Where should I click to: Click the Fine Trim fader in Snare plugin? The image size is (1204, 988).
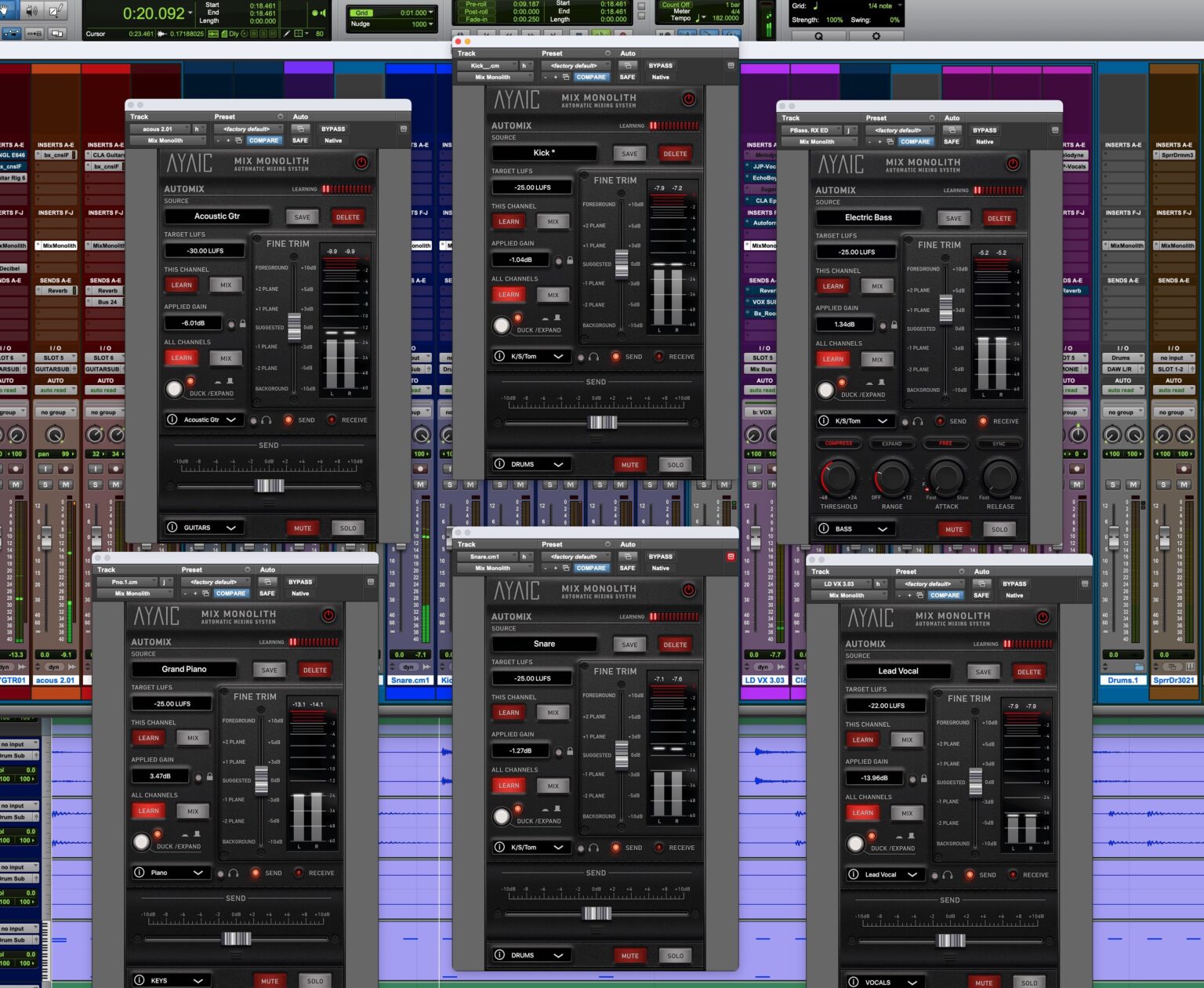pos(622,754)
